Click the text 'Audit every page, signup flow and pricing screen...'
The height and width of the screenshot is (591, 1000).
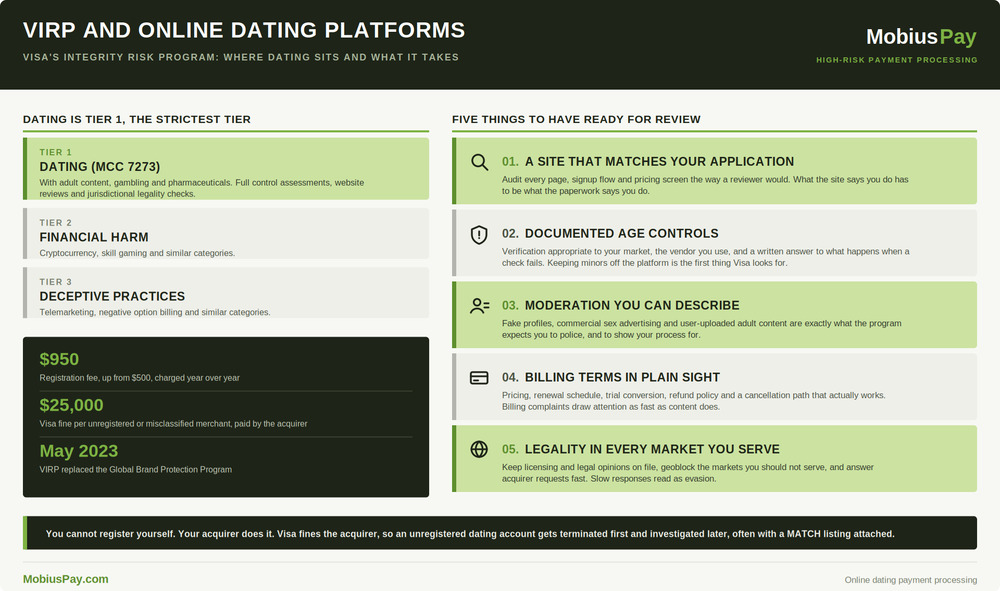[705, 186]
